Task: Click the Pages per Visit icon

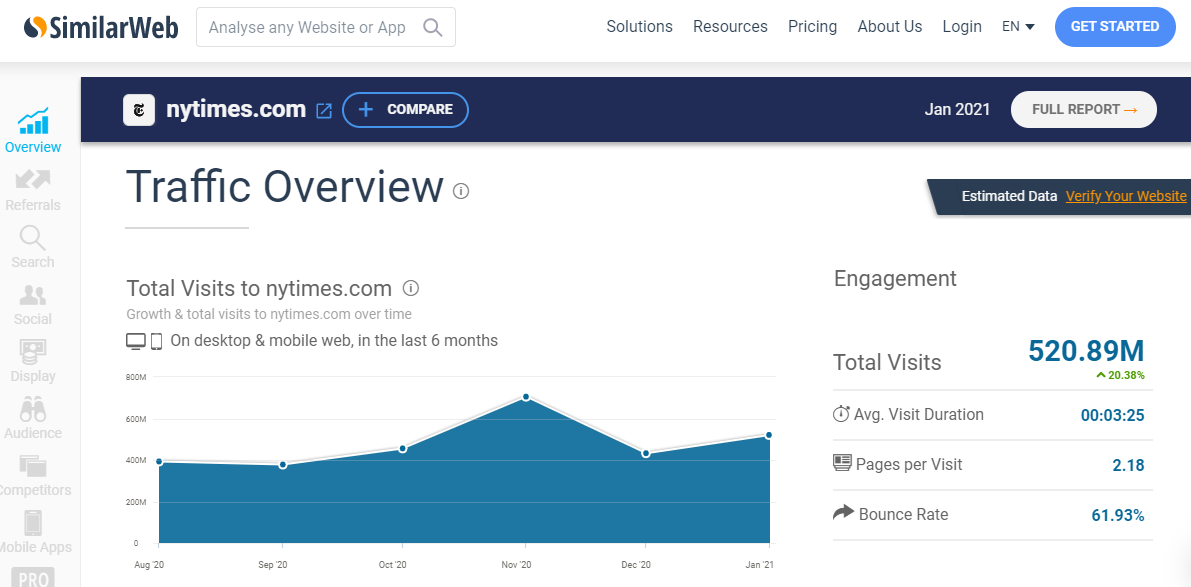Action: [842, 462]
